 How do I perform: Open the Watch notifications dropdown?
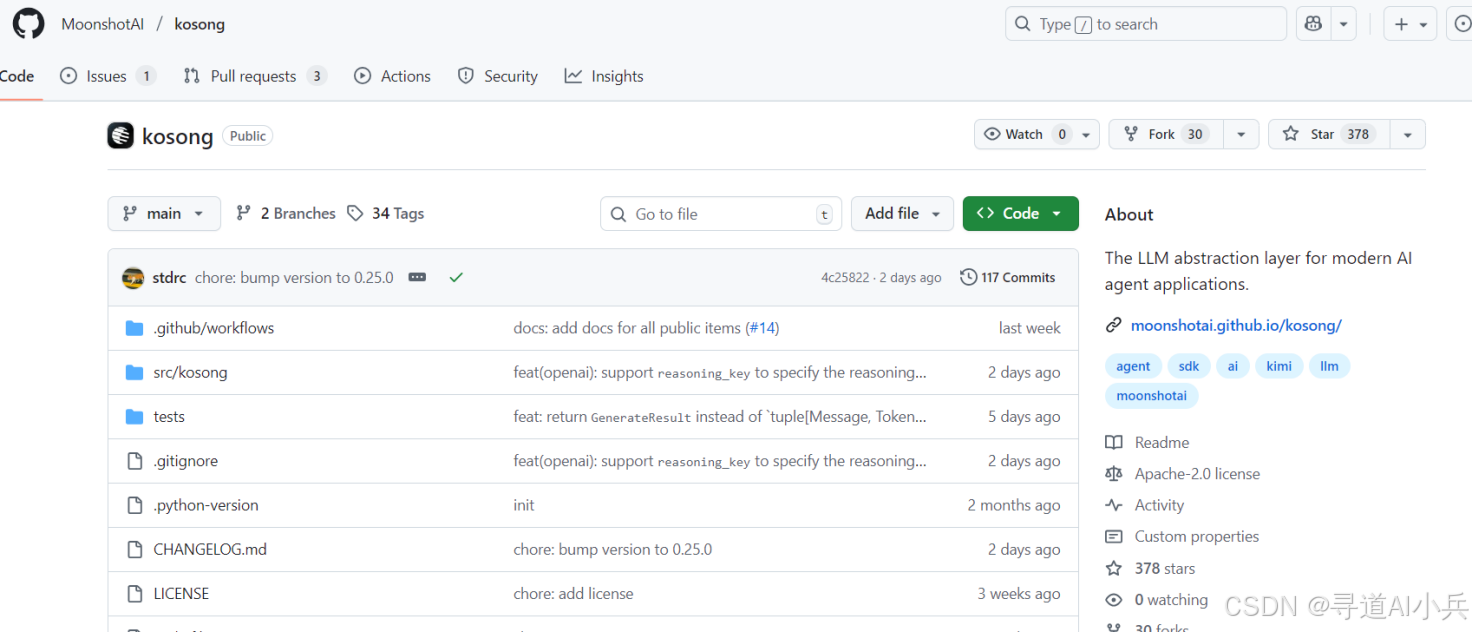coord(1037,134)
